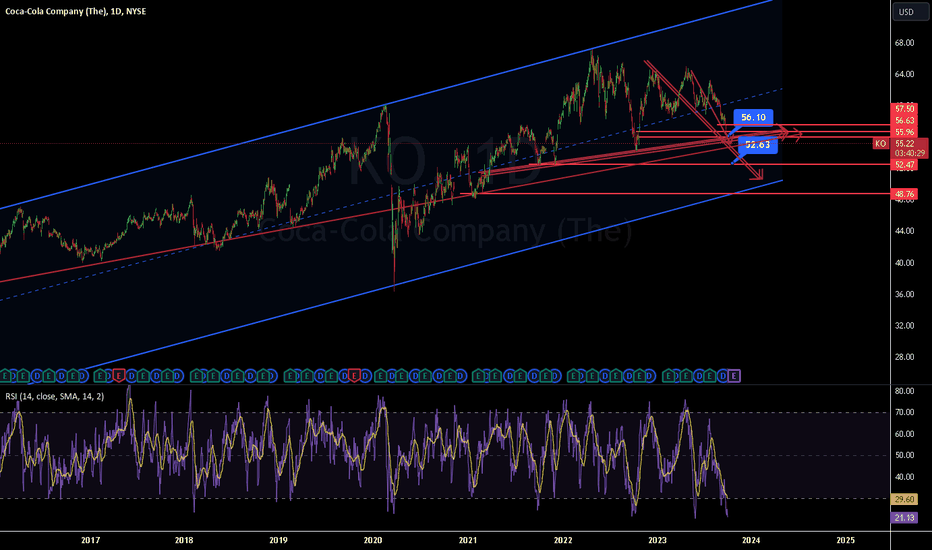Click the red earnings E icon in 2017
932x550 pixels.
tap(119, 376)
